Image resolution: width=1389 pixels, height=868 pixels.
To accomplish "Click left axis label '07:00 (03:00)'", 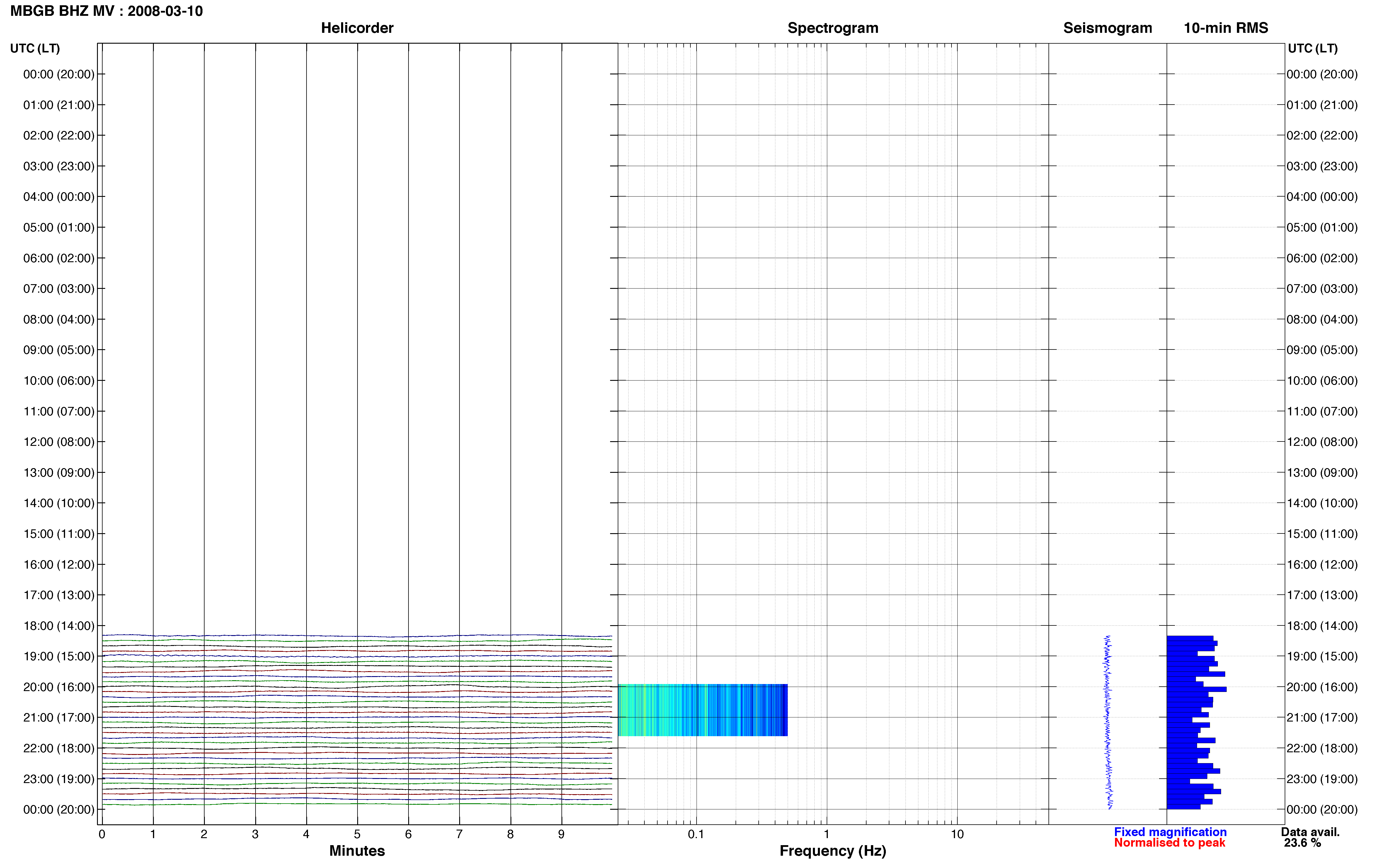I will (59, 289).
